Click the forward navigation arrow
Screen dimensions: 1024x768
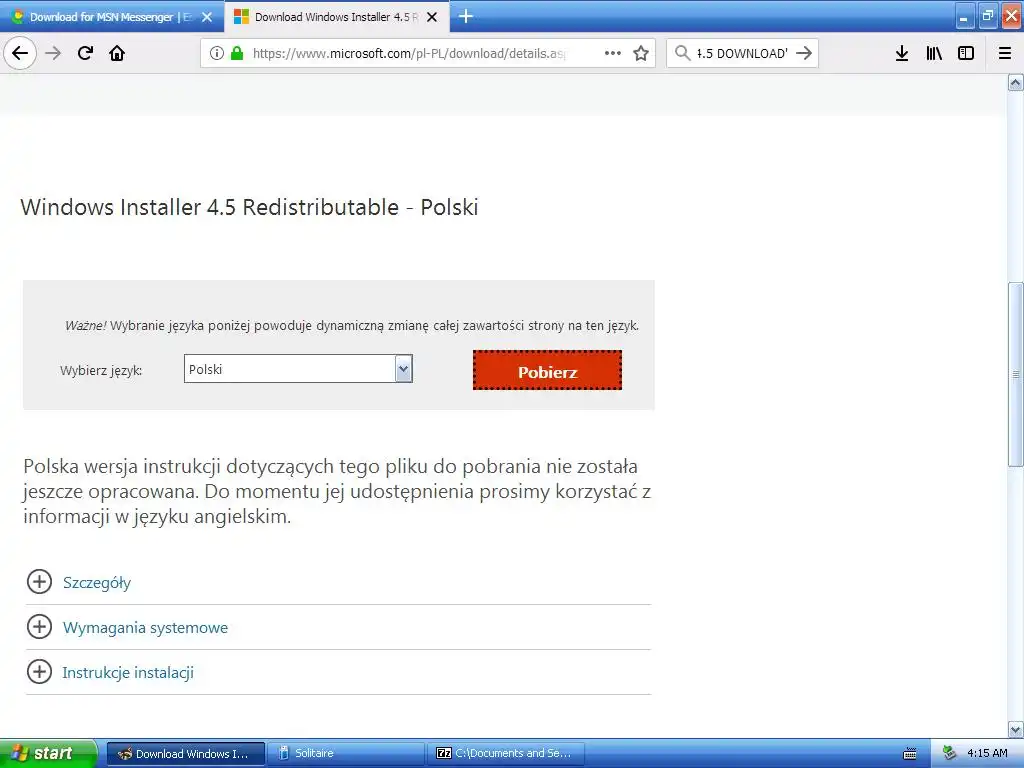pos(53,53)
